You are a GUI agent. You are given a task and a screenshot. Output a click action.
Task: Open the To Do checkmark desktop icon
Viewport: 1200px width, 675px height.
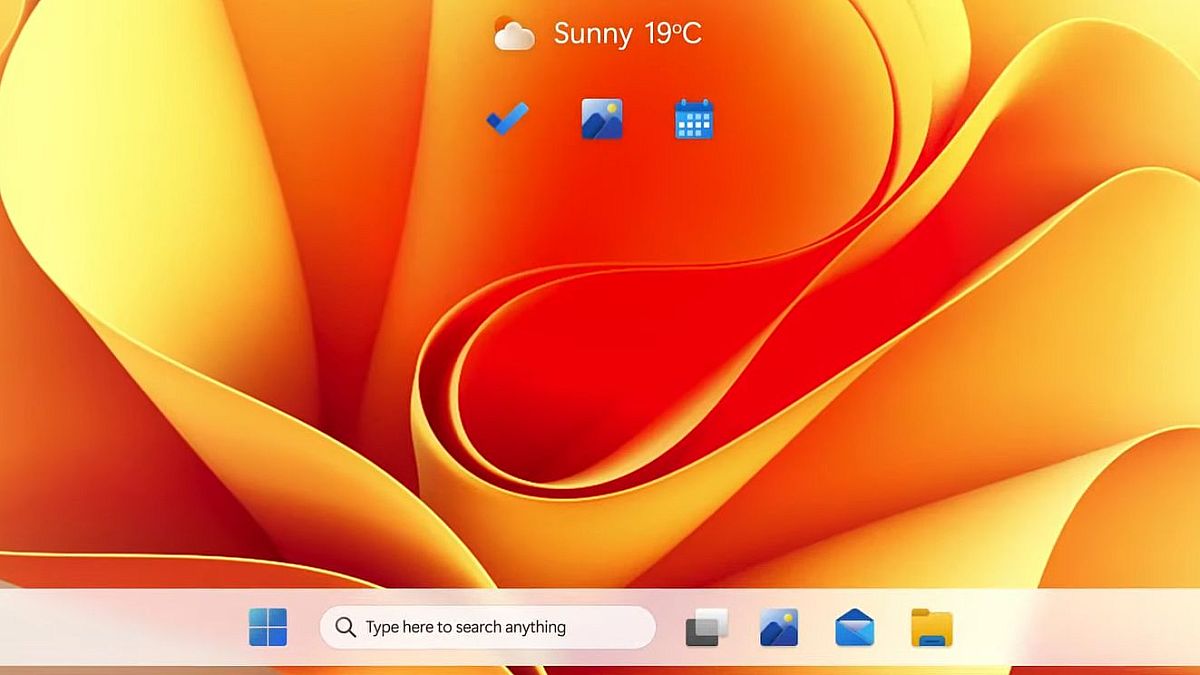[x=508, y=119]
